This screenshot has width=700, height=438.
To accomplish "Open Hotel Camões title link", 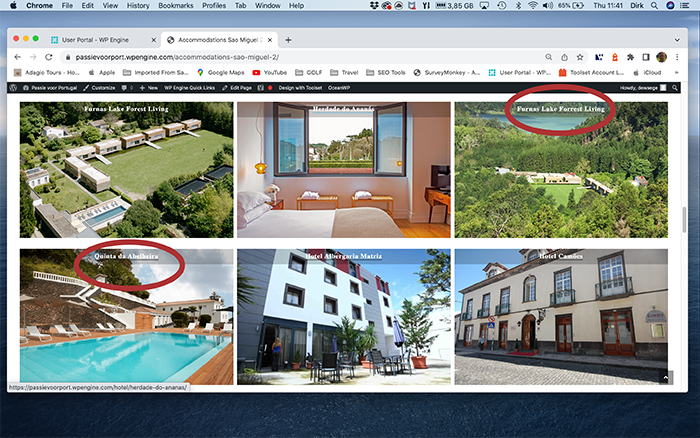I will [x=561, y=256].
